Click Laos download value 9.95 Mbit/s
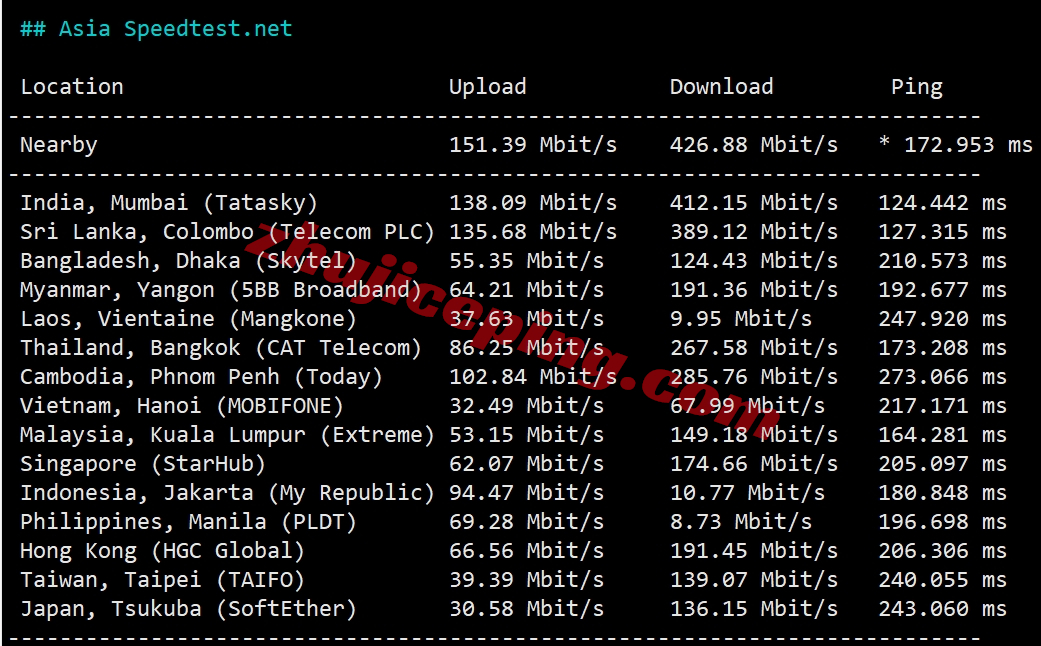 (740, 319)
